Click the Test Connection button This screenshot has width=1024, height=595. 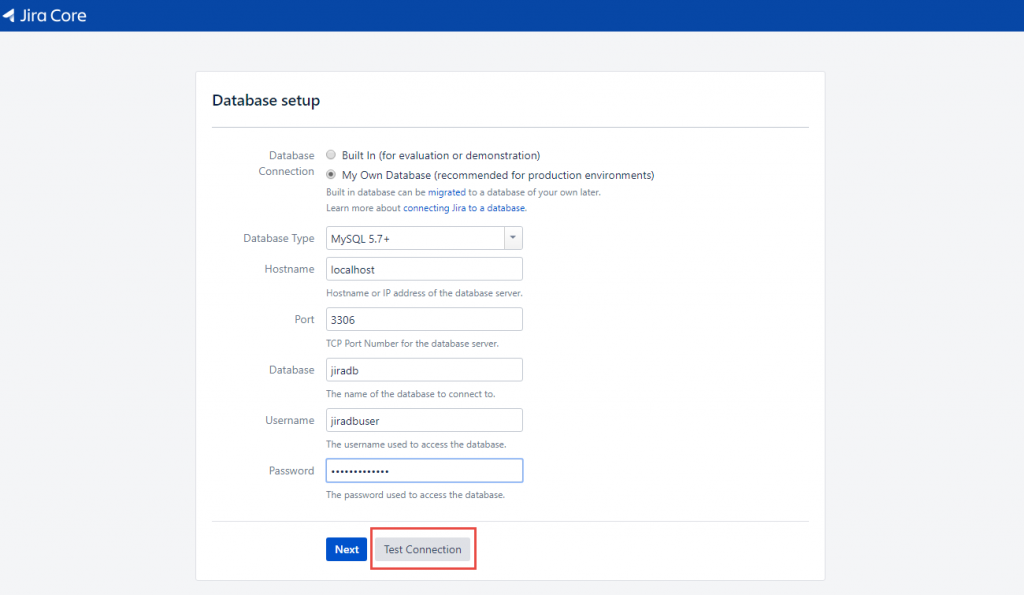click(423, 549)
